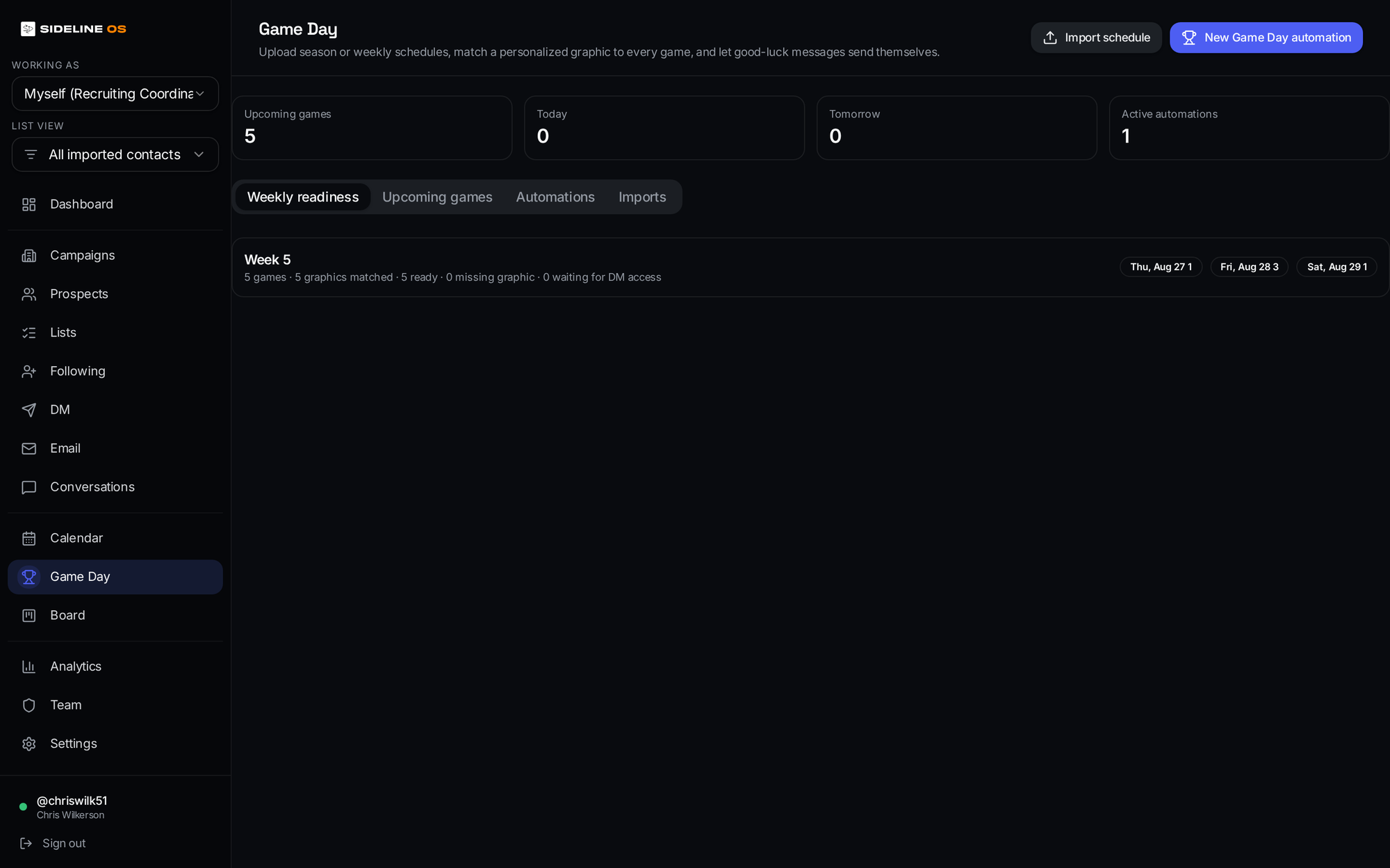Click the Game Day trophy sidebar icon
Viewport: 1390px width, 868px height.
tap(28, 577)
